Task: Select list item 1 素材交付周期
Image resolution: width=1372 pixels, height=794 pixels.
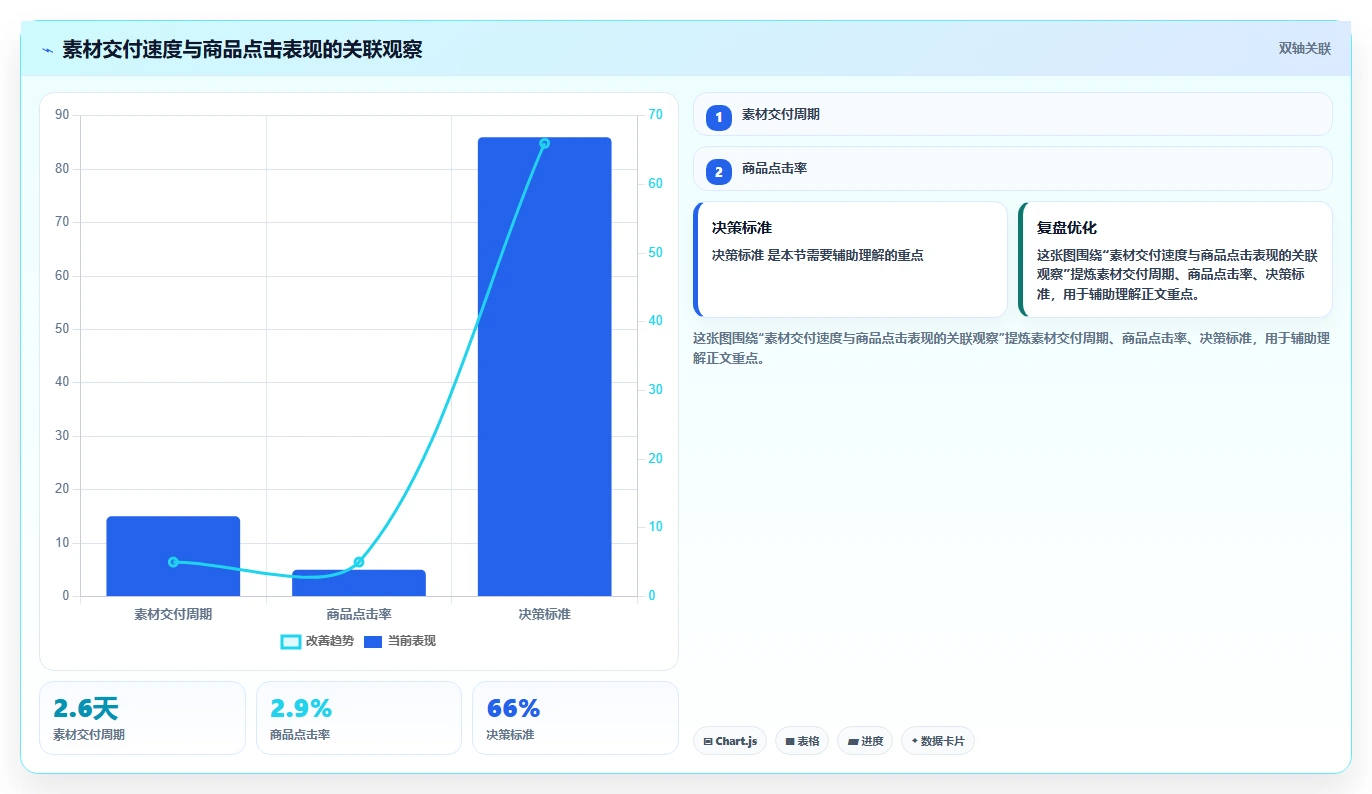Action: (x=1012, y=114)
